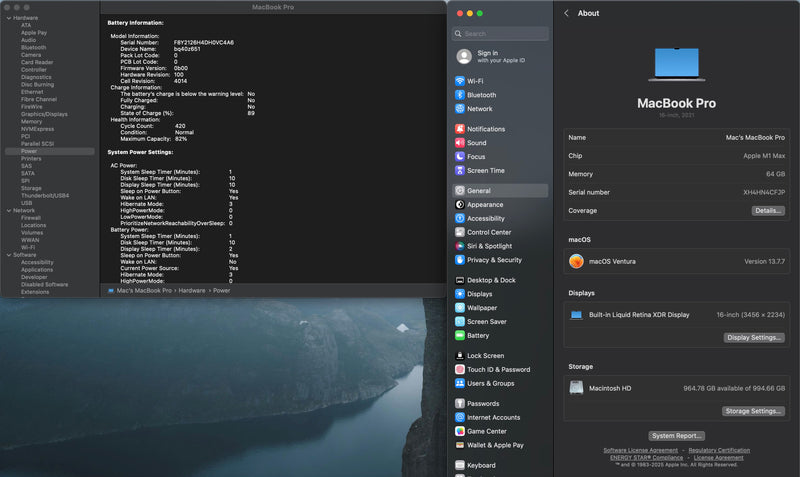This screenshot has height=477, width=800.
Task: Select the Notifications icon in the sidebar
Action: pyautogui.click(x=460, y=129)
